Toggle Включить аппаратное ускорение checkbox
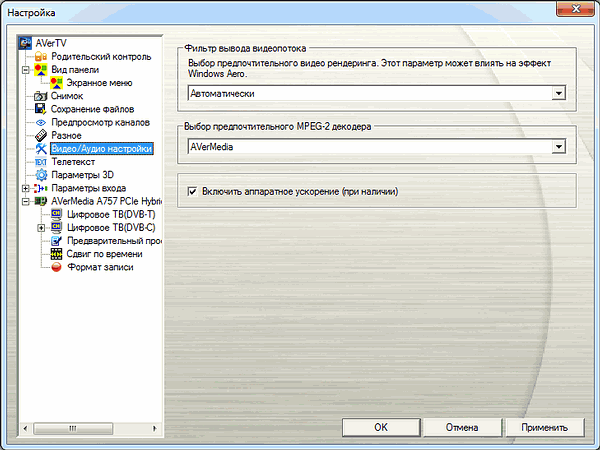This screenshot has width=600, height=450. click(x=192, y=191)
